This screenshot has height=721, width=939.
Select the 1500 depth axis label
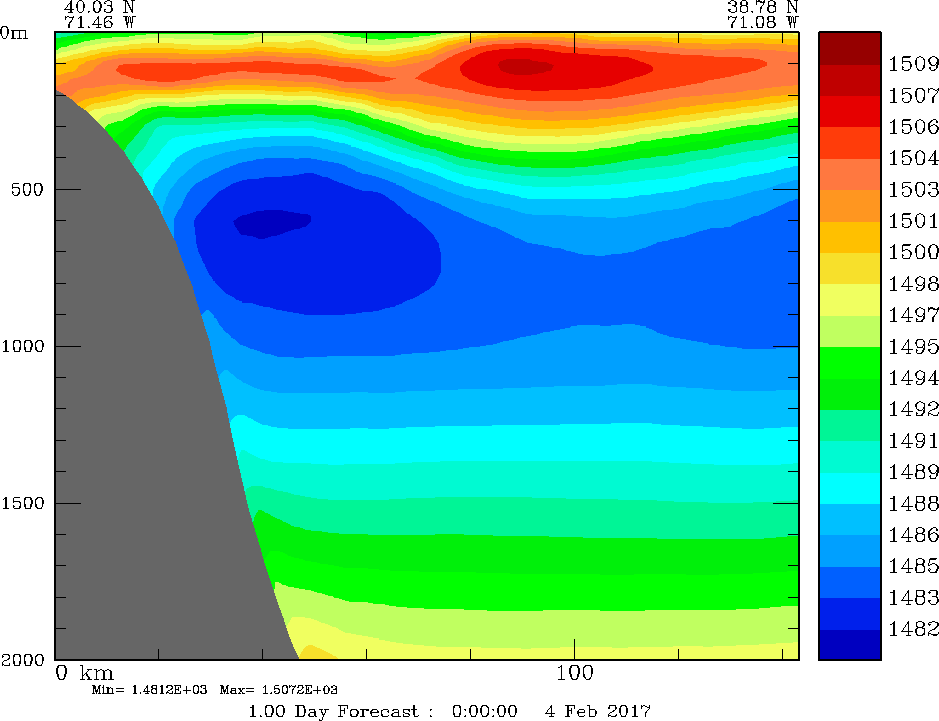(23, 504)
